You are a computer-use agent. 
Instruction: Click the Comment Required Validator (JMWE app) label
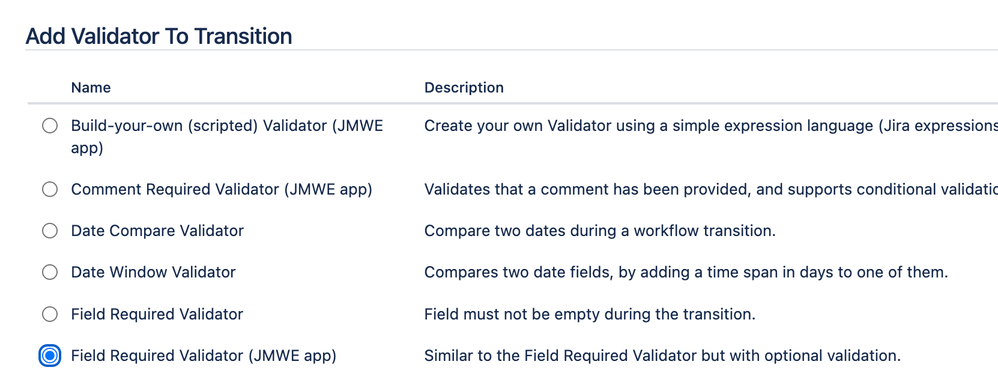[221, 189]
